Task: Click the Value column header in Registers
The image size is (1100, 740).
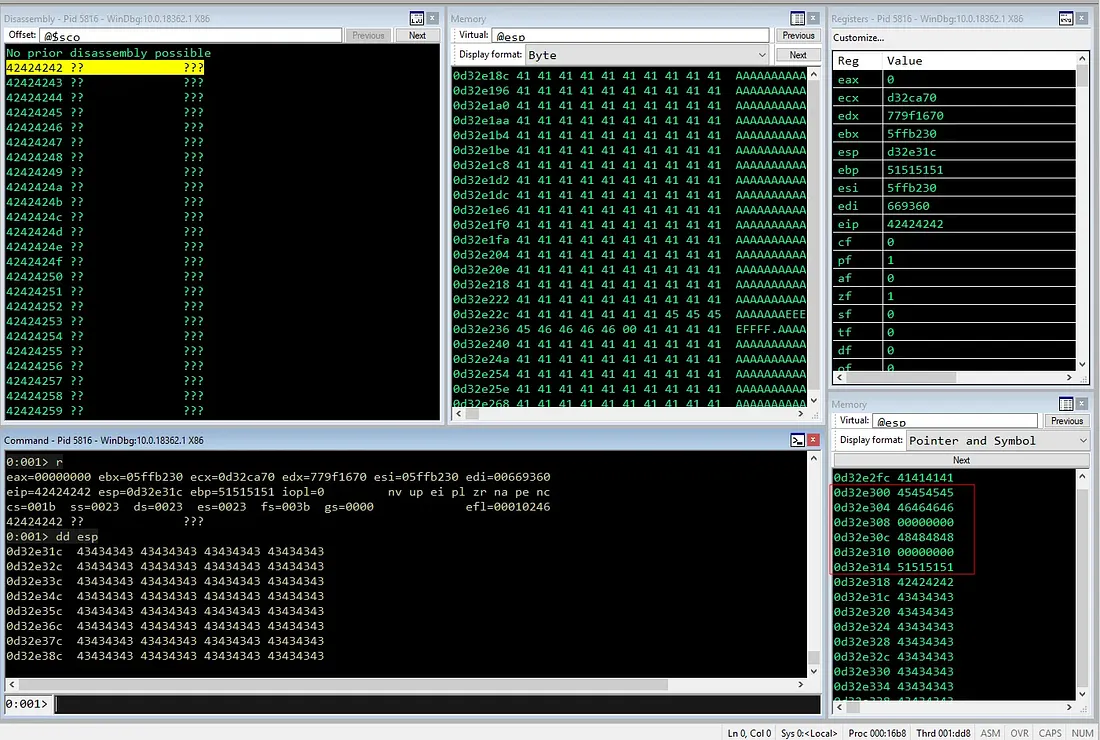Action: [978, 61]
